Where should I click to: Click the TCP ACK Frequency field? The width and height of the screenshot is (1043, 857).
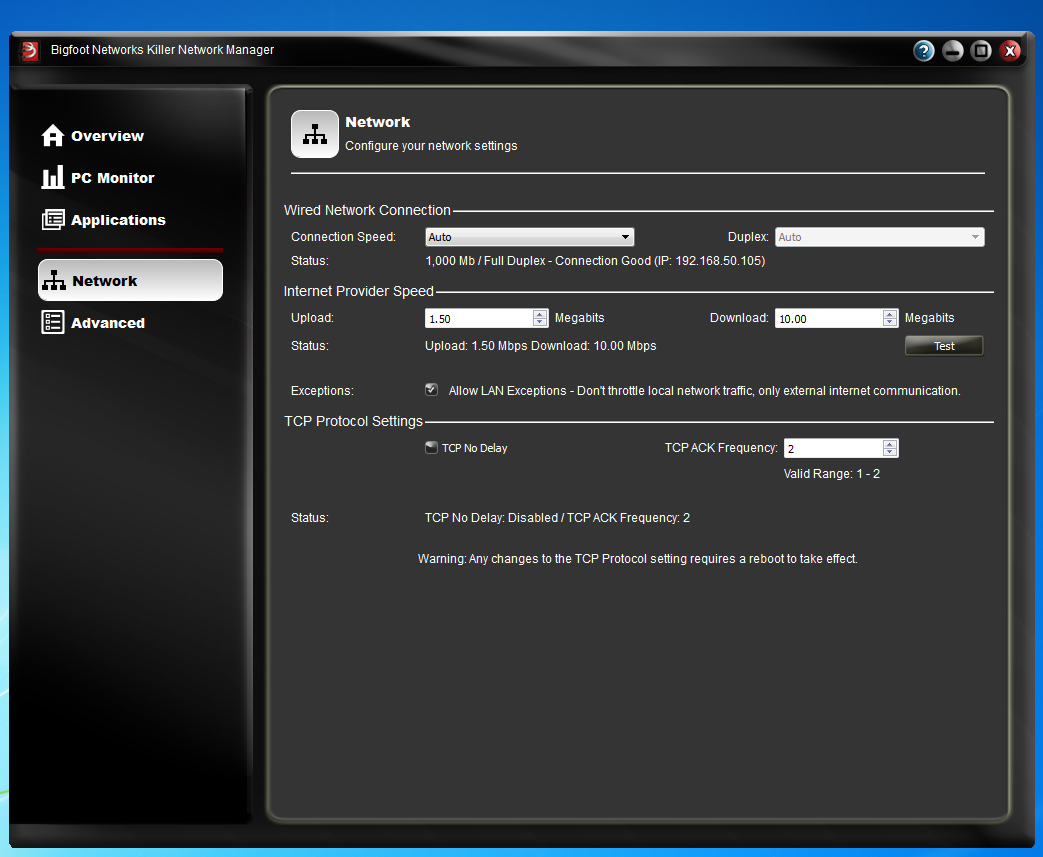pos(833,448)
